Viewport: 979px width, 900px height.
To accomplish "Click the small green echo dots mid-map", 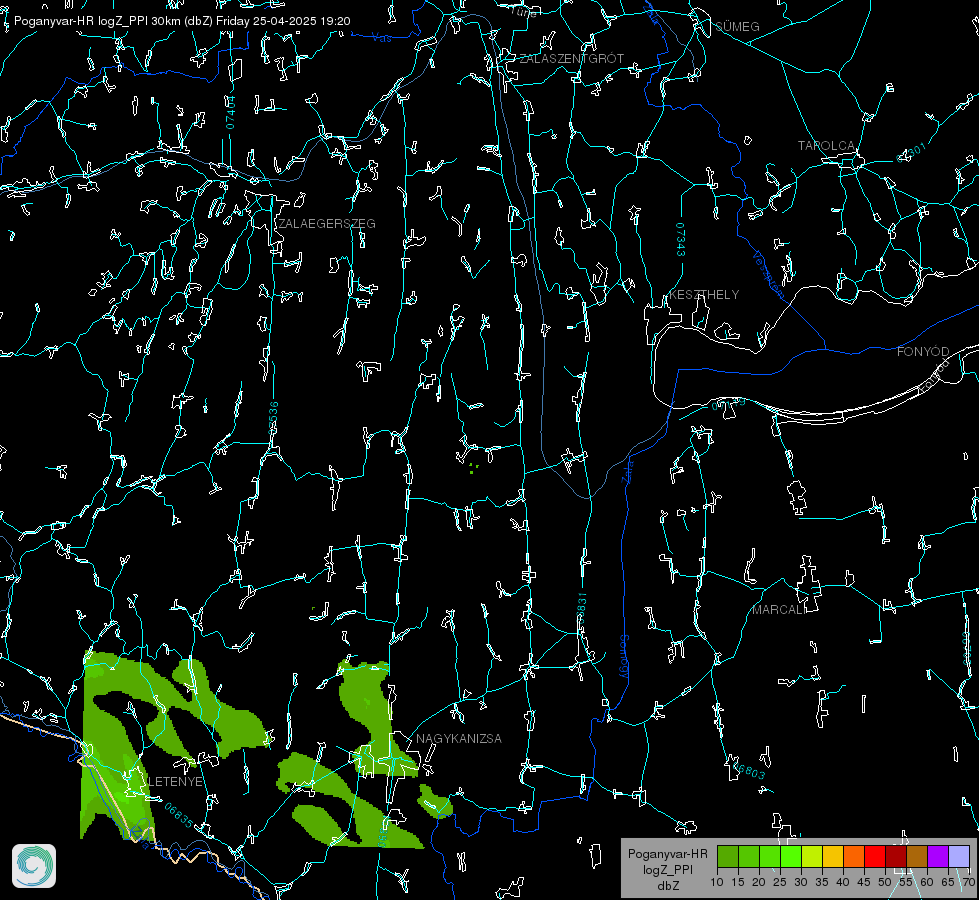I will pyautogui.click(x=473, y=468).
